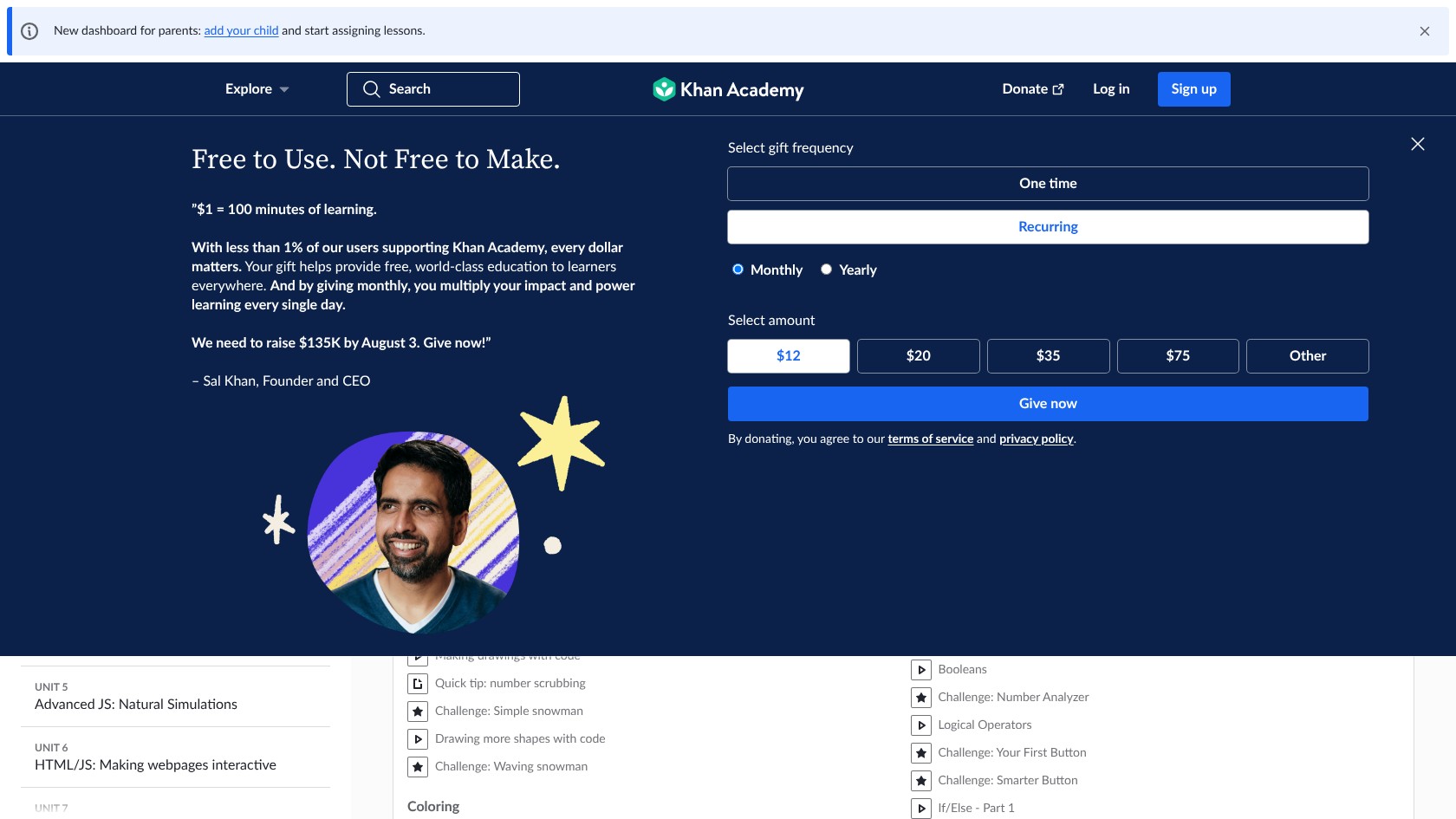Click the star icon beside Challenge: Simple snowman
Viewport: 1456px width, 819px height.
click(418, 712)
